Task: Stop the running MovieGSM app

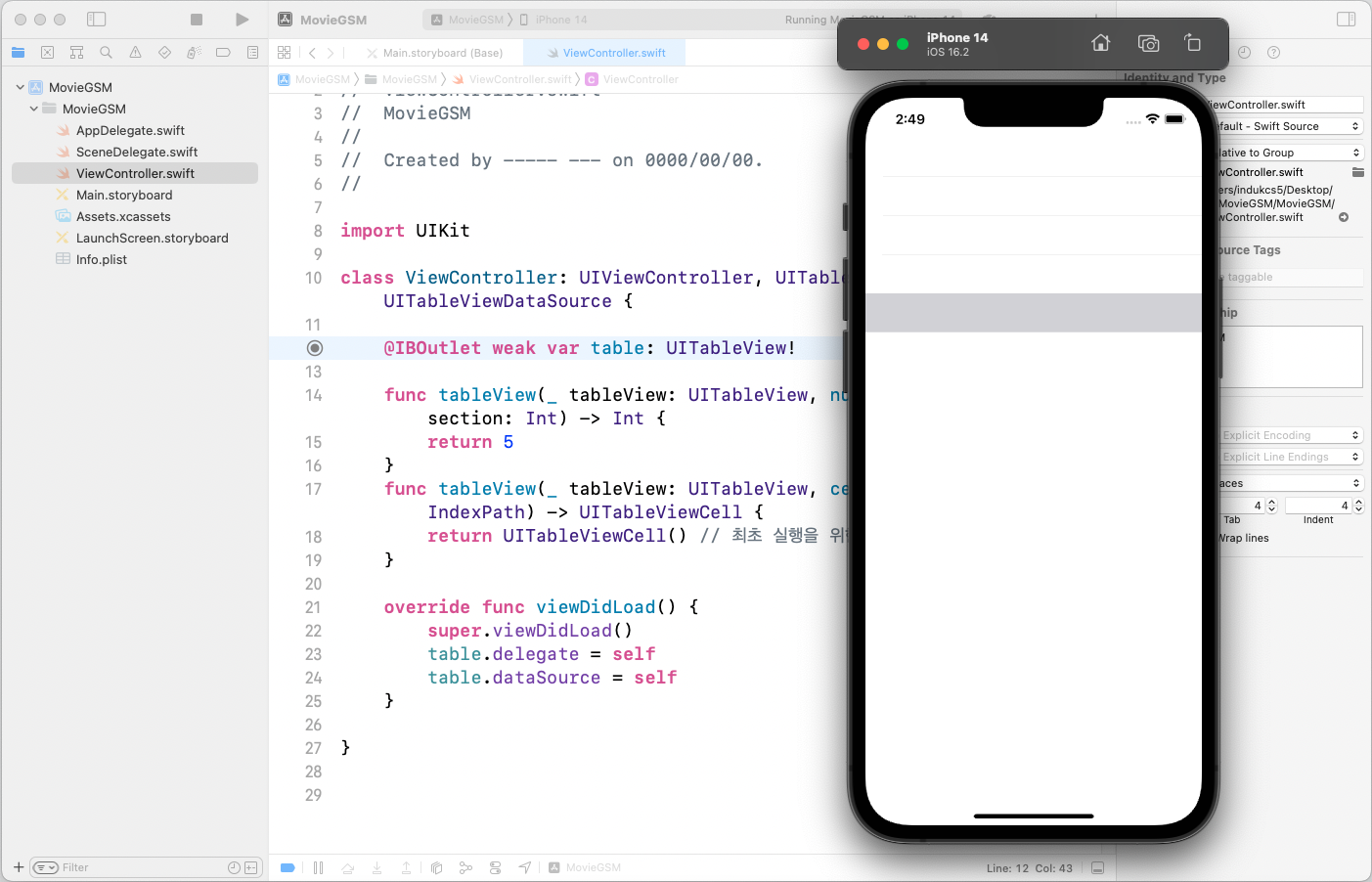Action: [x=197, y=20]
